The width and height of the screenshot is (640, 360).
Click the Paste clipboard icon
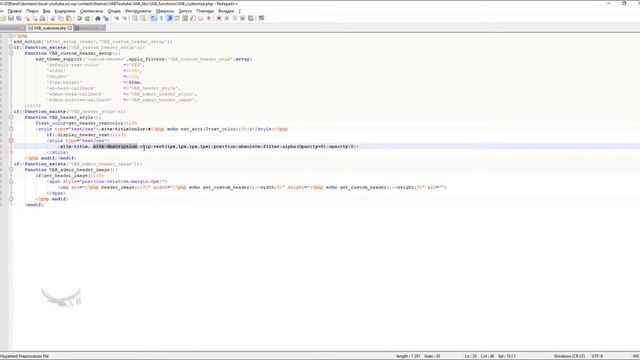coord(69,18)
